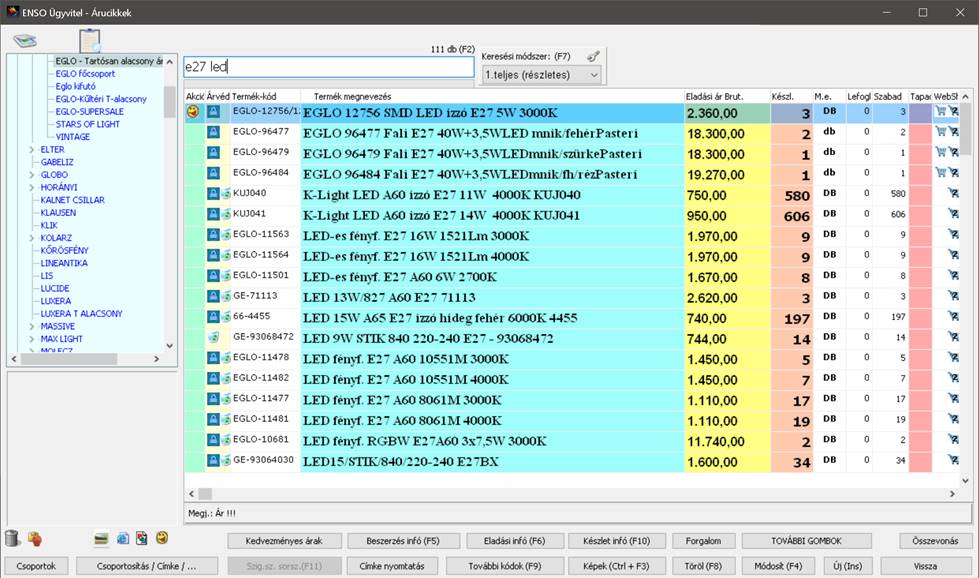Click the red apple icon near the trash
This screenshot has width=979, height=578.
pos(35,538)
